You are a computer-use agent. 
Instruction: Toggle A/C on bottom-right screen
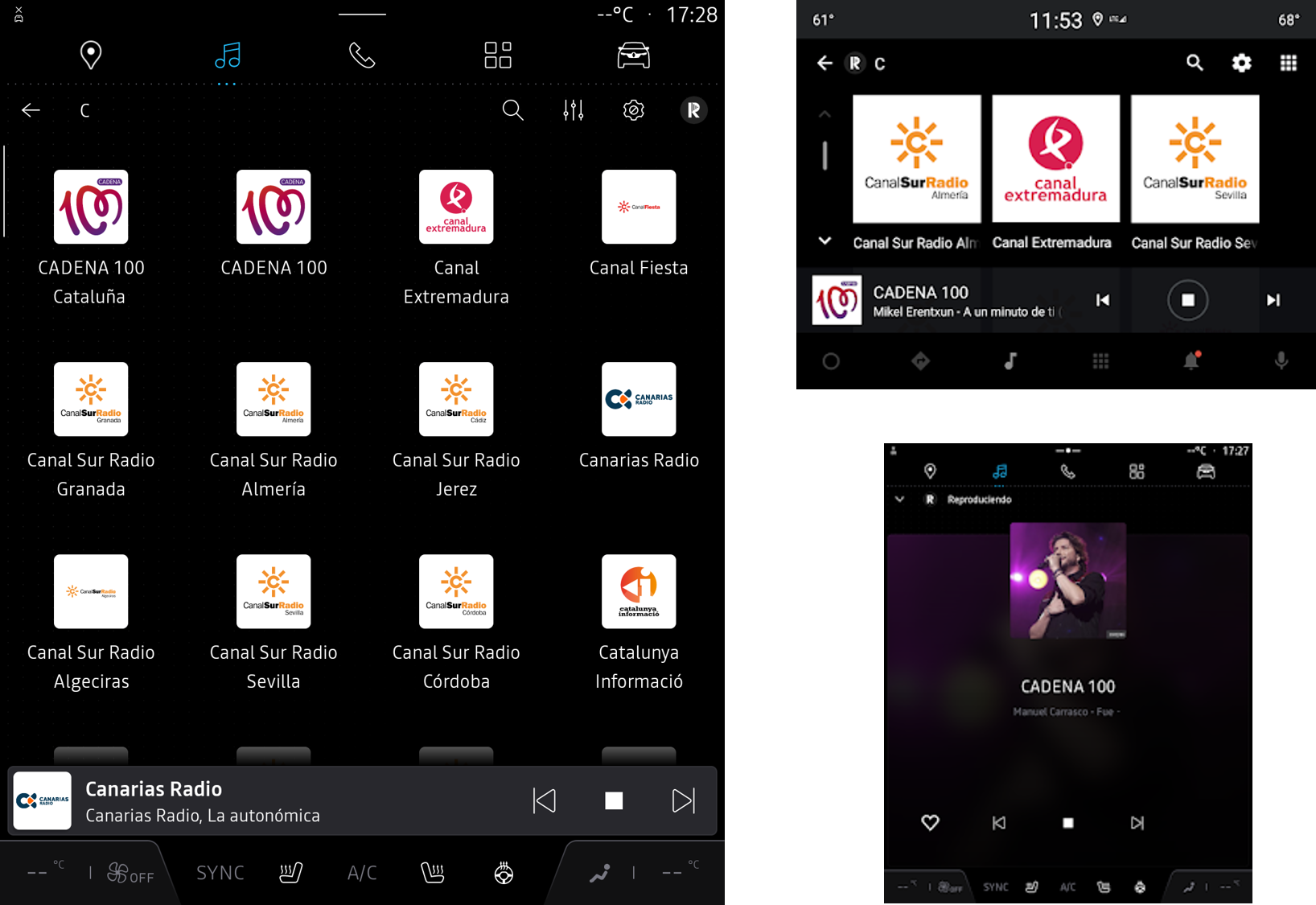[1067, 887]
